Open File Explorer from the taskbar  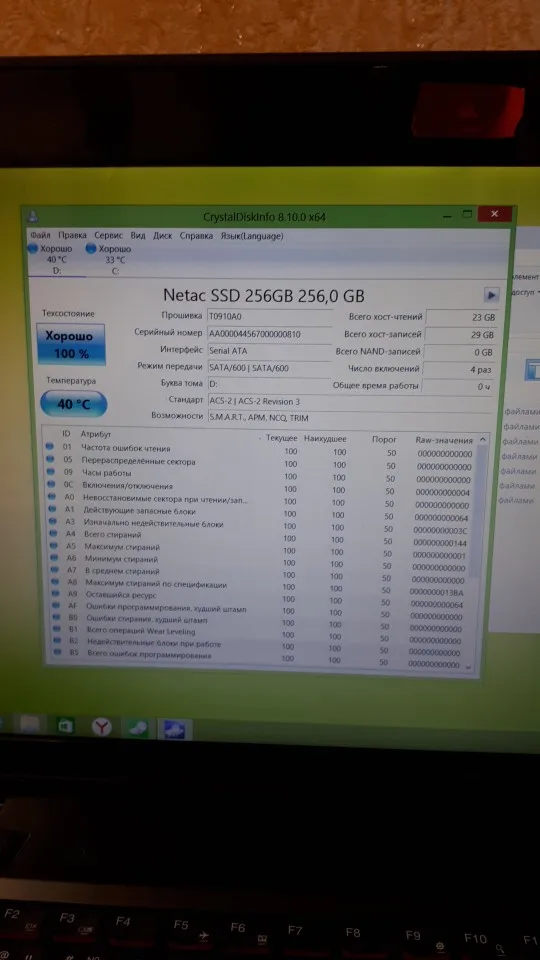coord(29,725)
